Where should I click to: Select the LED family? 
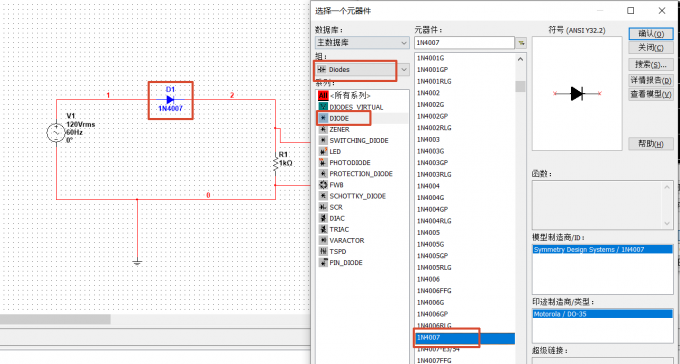pyautogui.click(x=335, y=151)
